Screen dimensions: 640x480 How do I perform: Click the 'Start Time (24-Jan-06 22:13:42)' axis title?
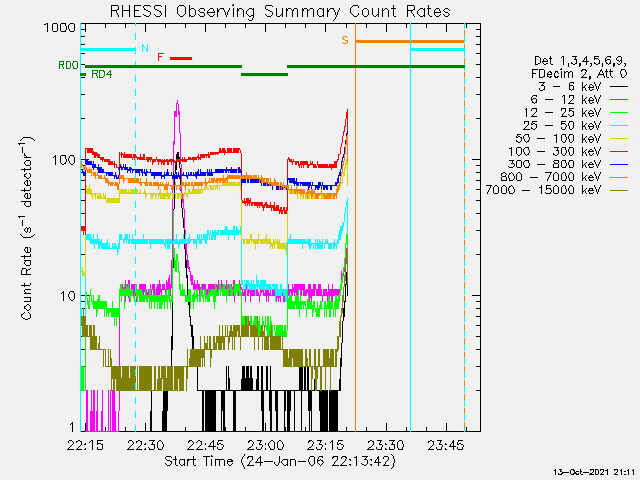tap(280, 461)
